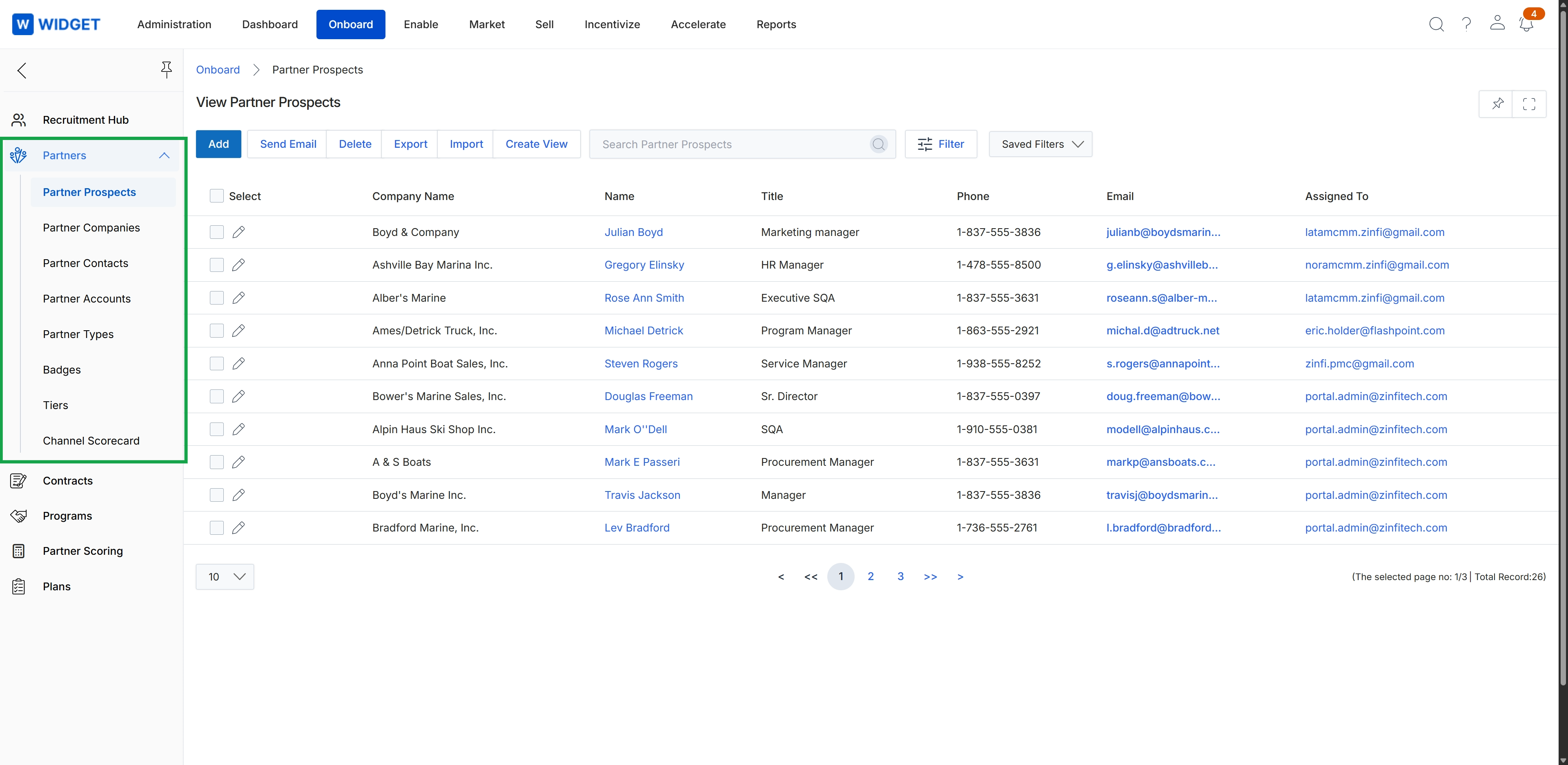1568x765 pixels.
Task: Click the Recruitment Hub people icon
Action: 19,120
